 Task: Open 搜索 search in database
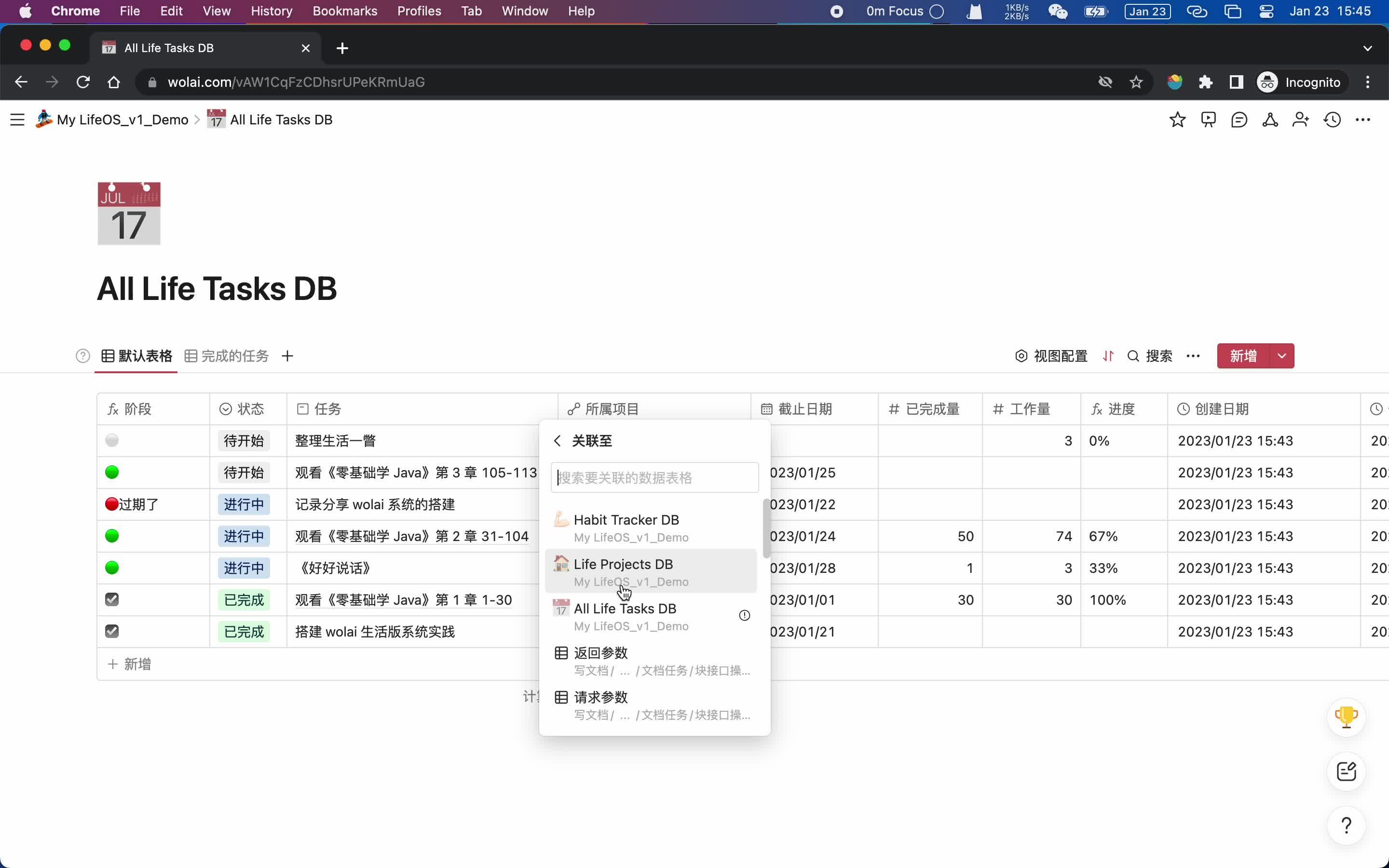point(1150,356)
